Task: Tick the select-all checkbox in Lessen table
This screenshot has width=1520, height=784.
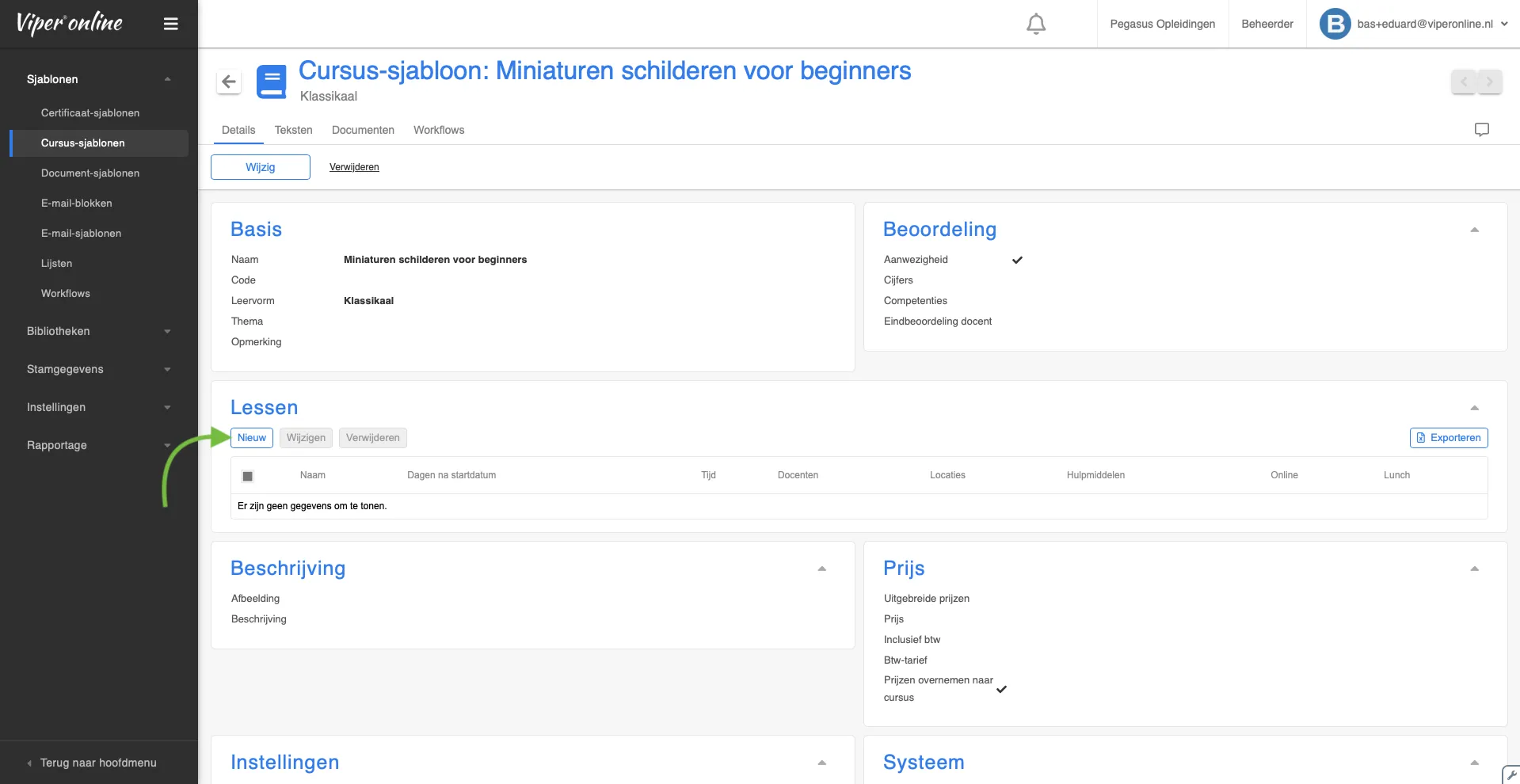Action: point(248,476)
